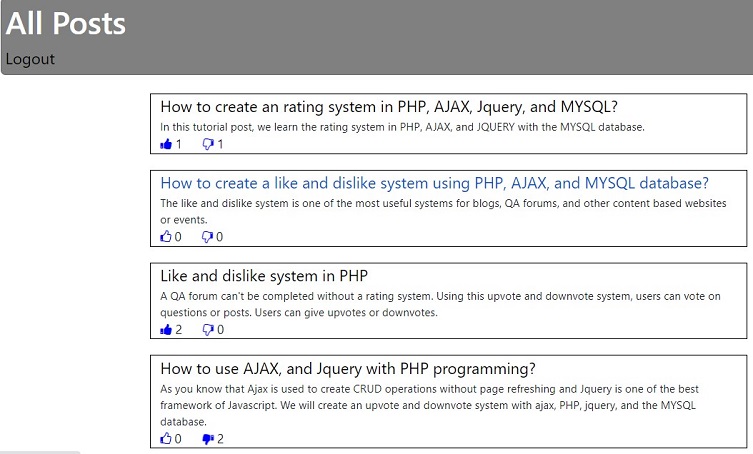This screenshot has width=753, height=454.
Task: Click the dislike count 2 on the AJAX post
Action: click(x=220, y=438)
